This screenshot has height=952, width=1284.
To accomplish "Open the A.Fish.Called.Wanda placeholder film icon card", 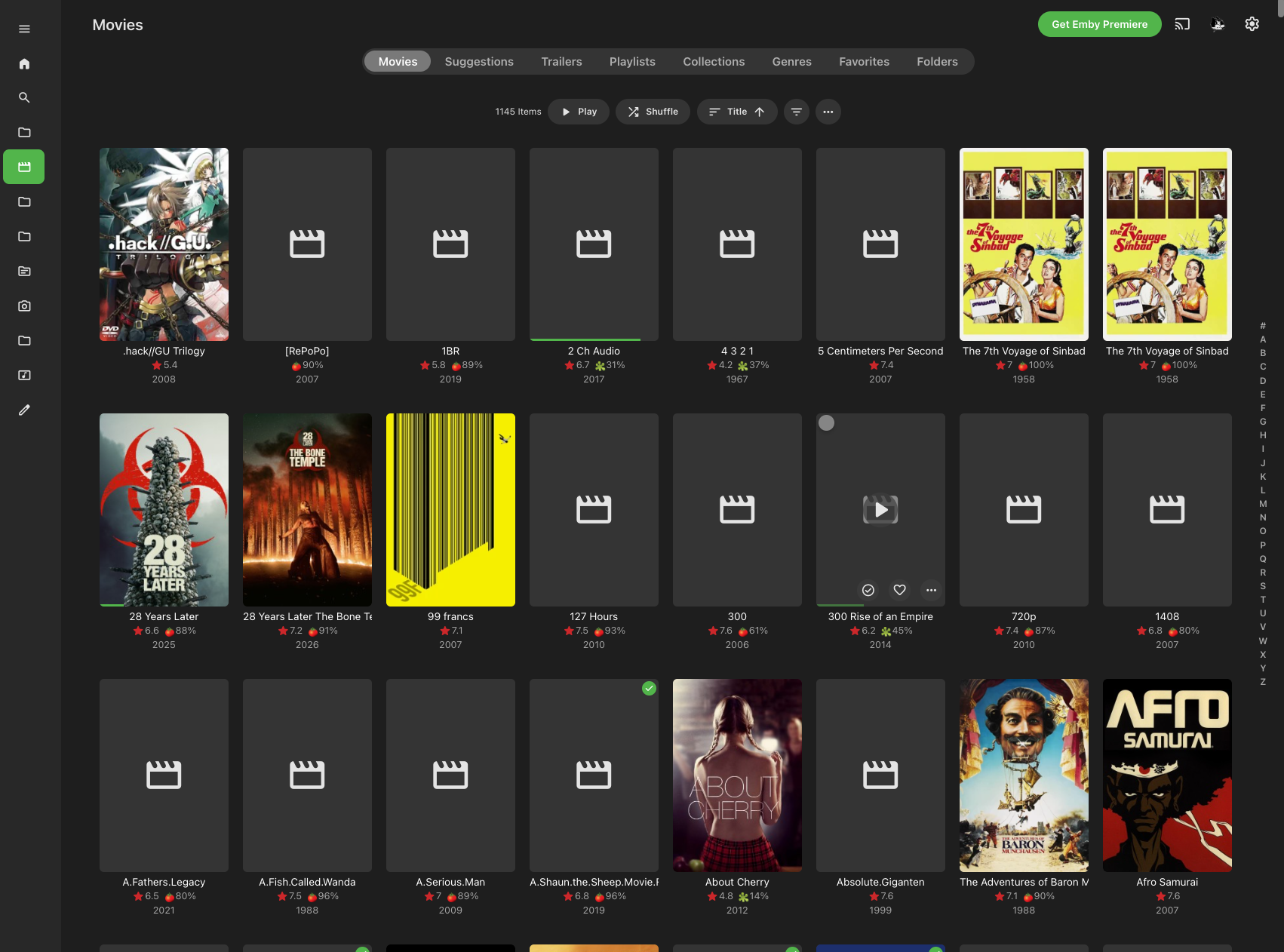I will click(x=307, y=775).
